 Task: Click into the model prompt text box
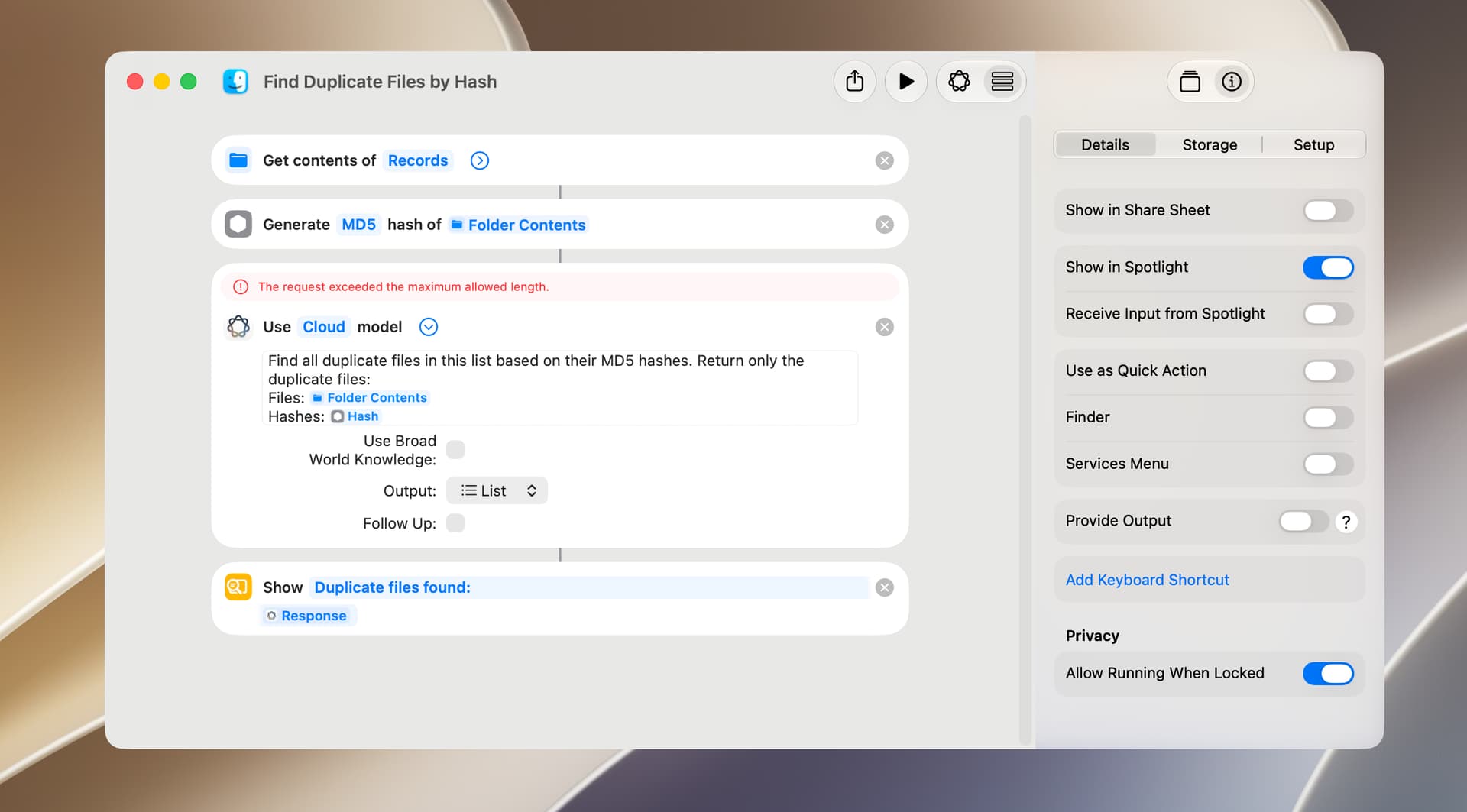coord(560,388)
